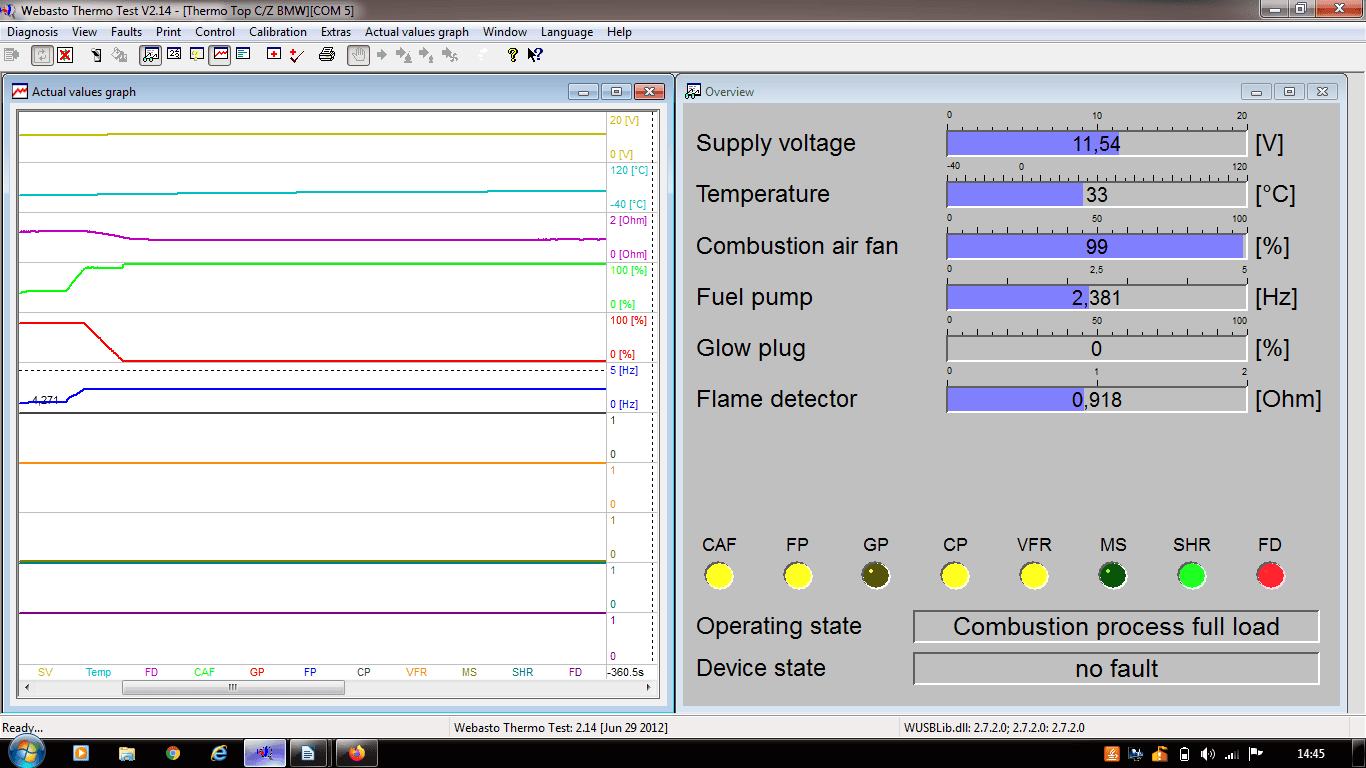Screen dimensions: 1366x768
Task: Open the Faults menu
Action: click(x=126, y=32)
